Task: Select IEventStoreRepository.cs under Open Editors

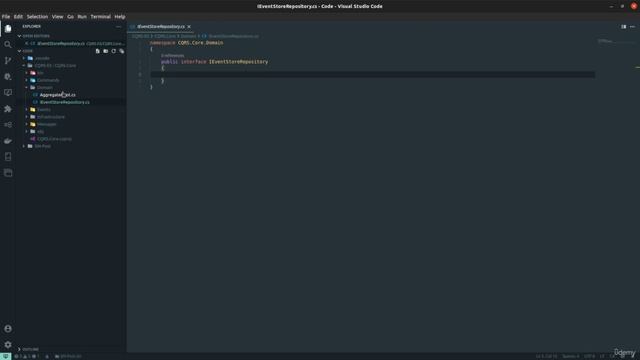Action: (61, 43)
